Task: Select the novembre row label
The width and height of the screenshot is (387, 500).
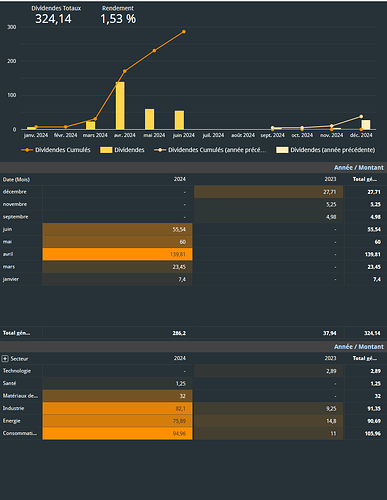Action: (x=15, y=204)
